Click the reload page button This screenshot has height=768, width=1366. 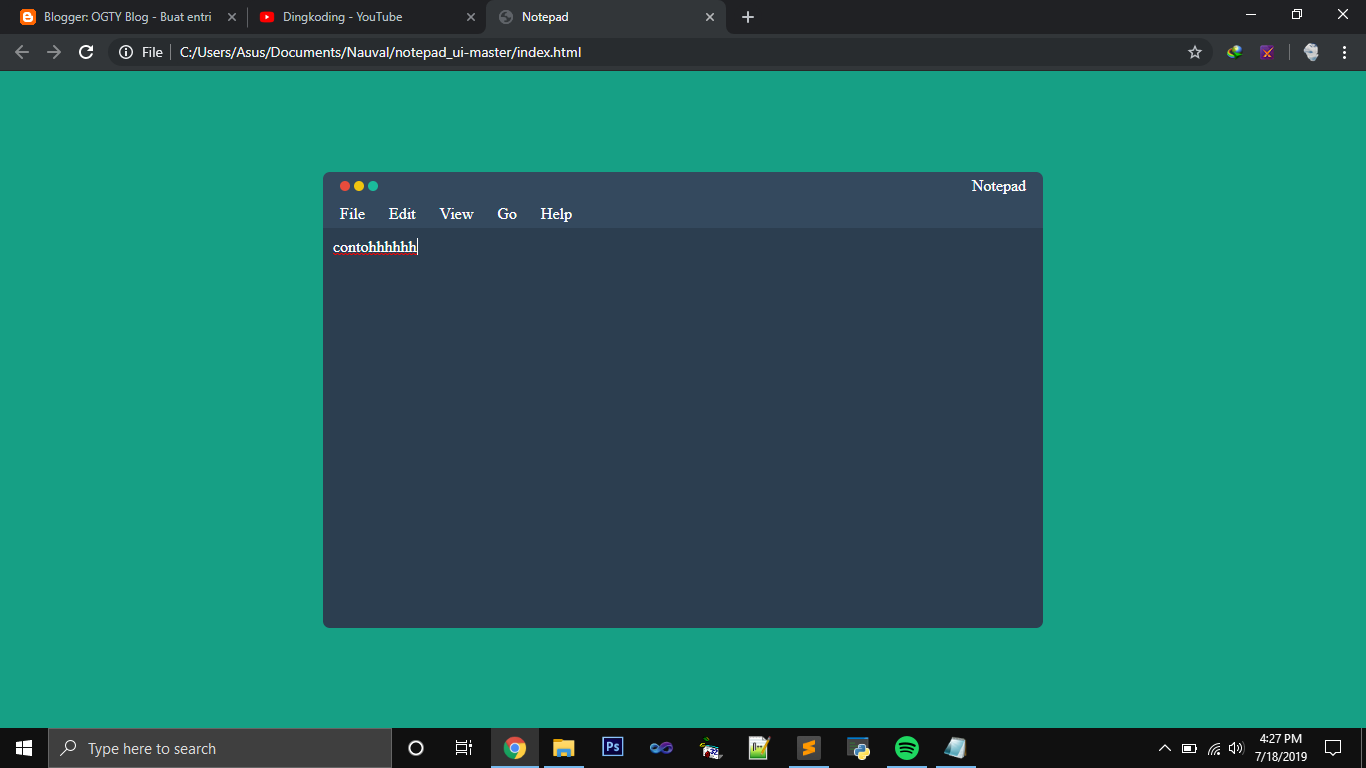(x=85, y=52)
